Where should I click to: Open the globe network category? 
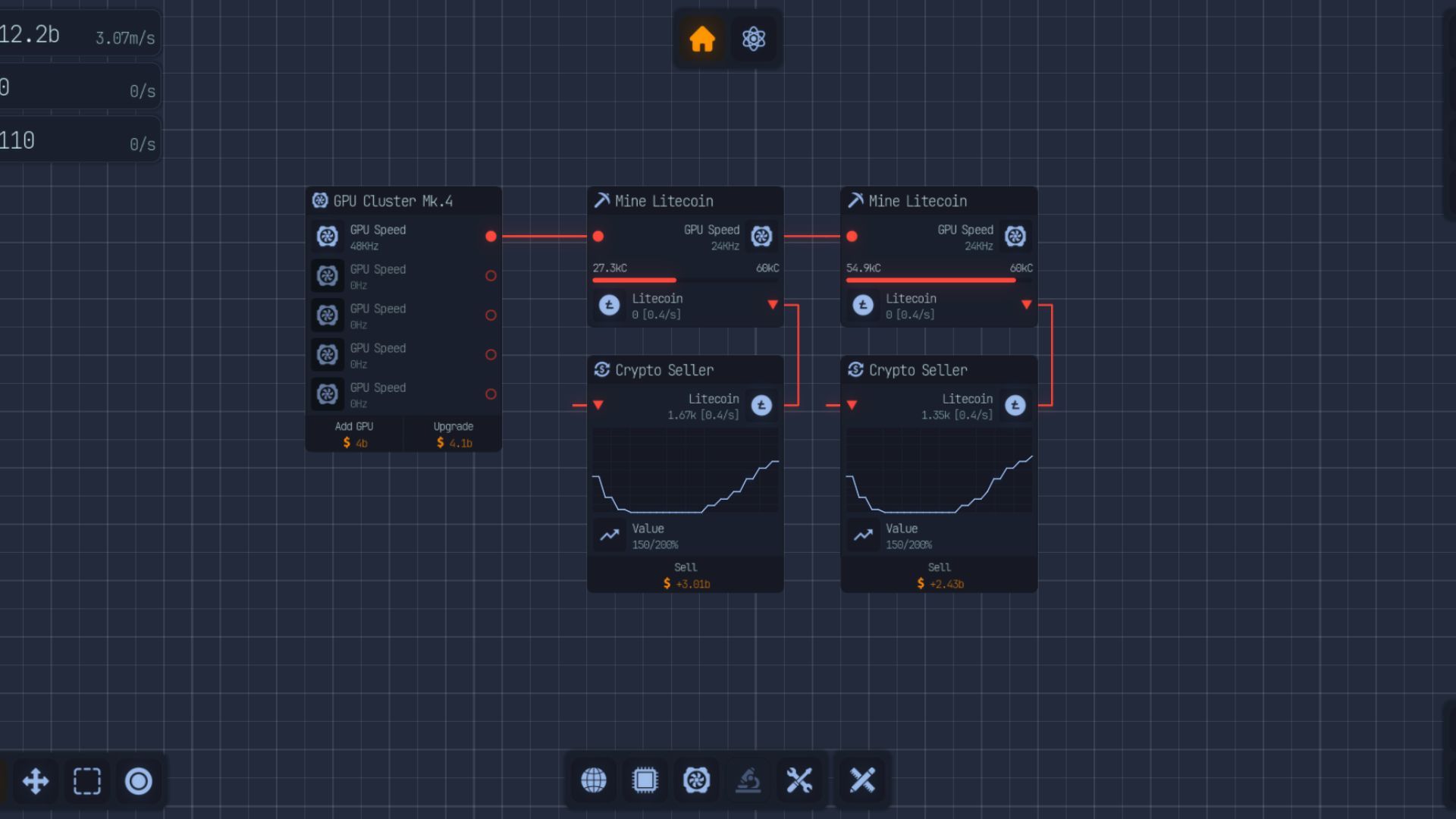click(594, 780)
